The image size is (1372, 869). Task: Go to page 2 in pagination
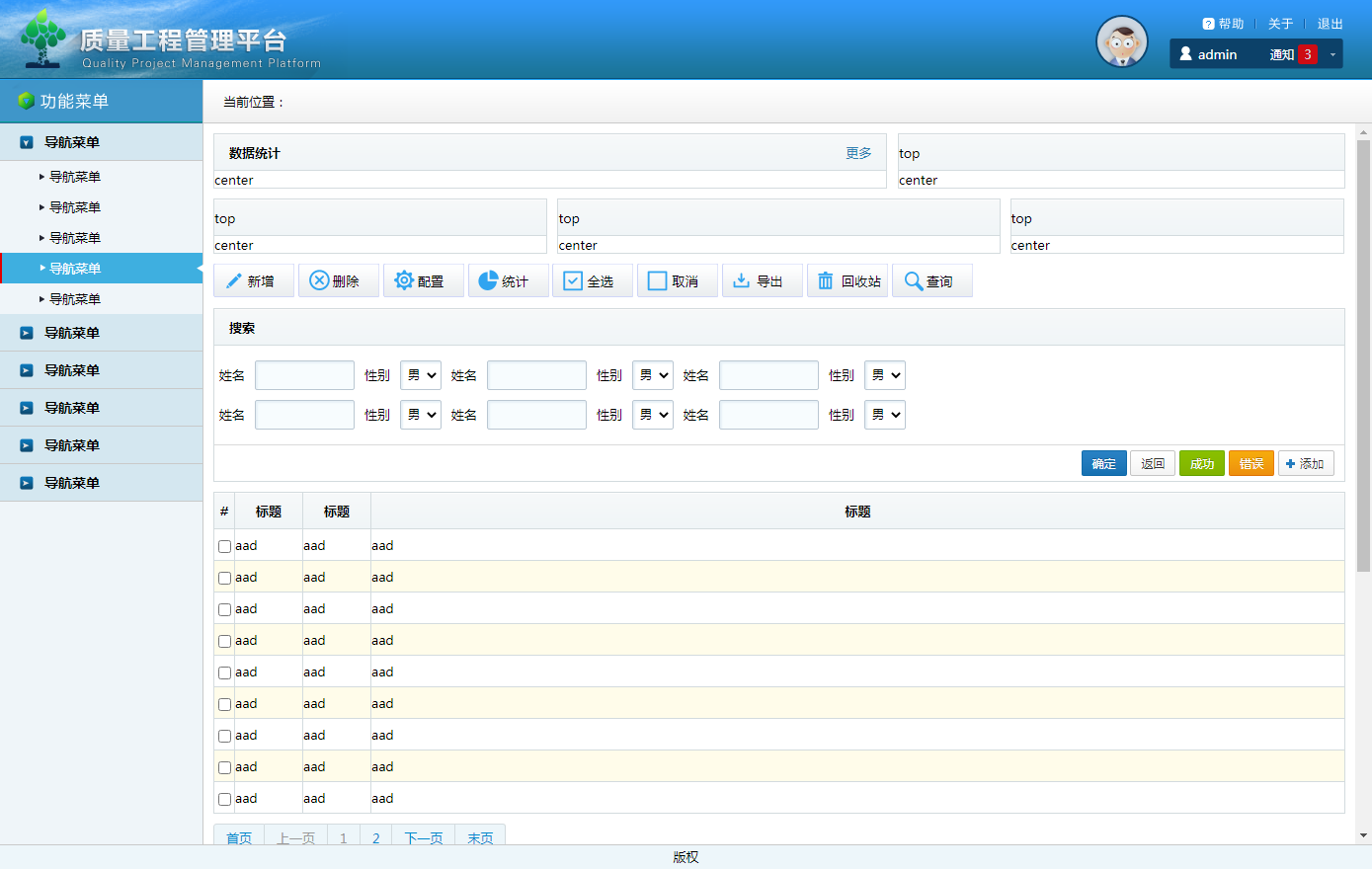(375, 837)
